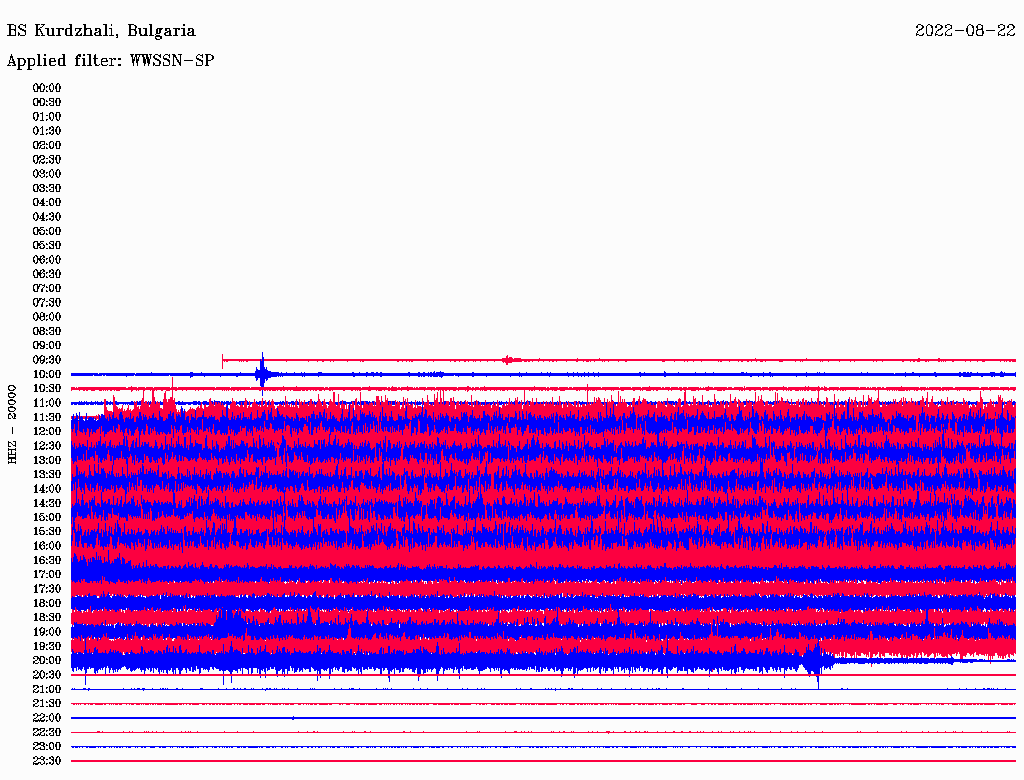
Task: Select the 00:00 time label
Action: point(47,88)
